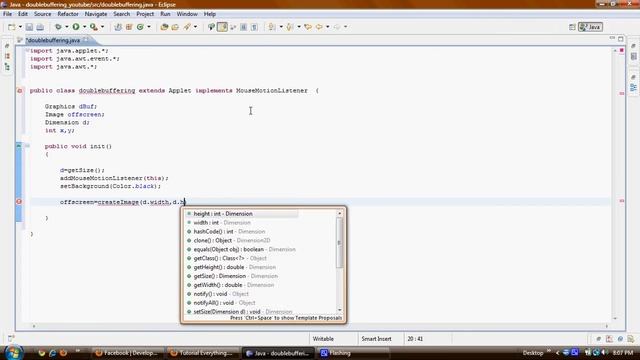Collapse the import statements fold marker
The width and height of the screenshot is (640, 360).
point(27,51)
